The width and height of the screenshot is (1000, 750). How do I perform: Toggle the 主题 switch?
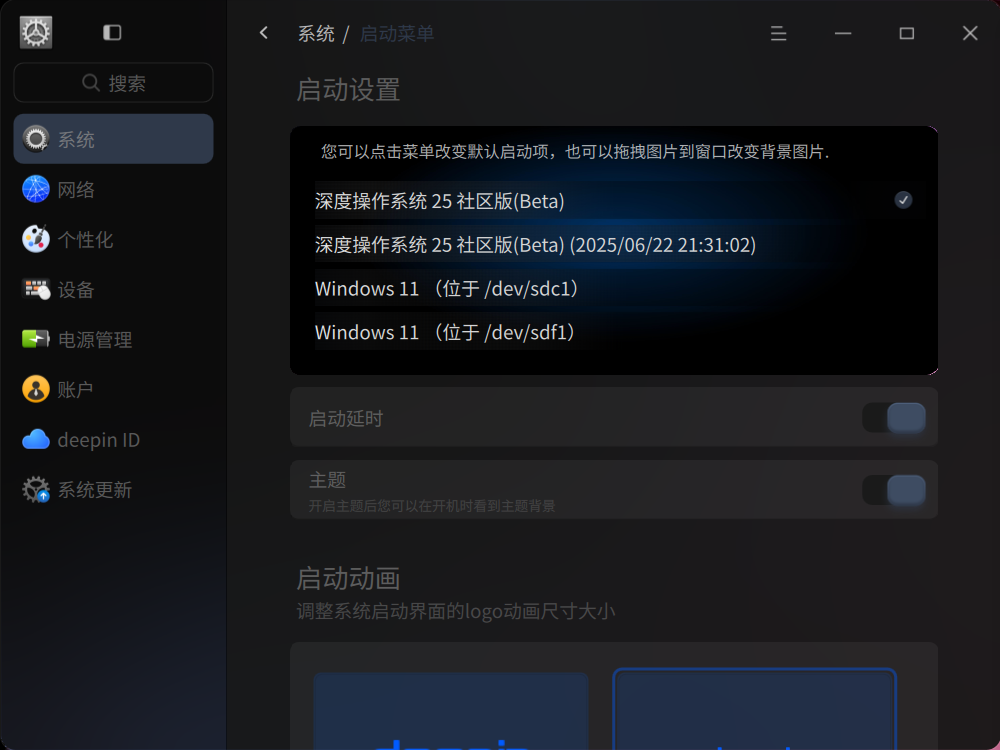click(x=894, y=490)
